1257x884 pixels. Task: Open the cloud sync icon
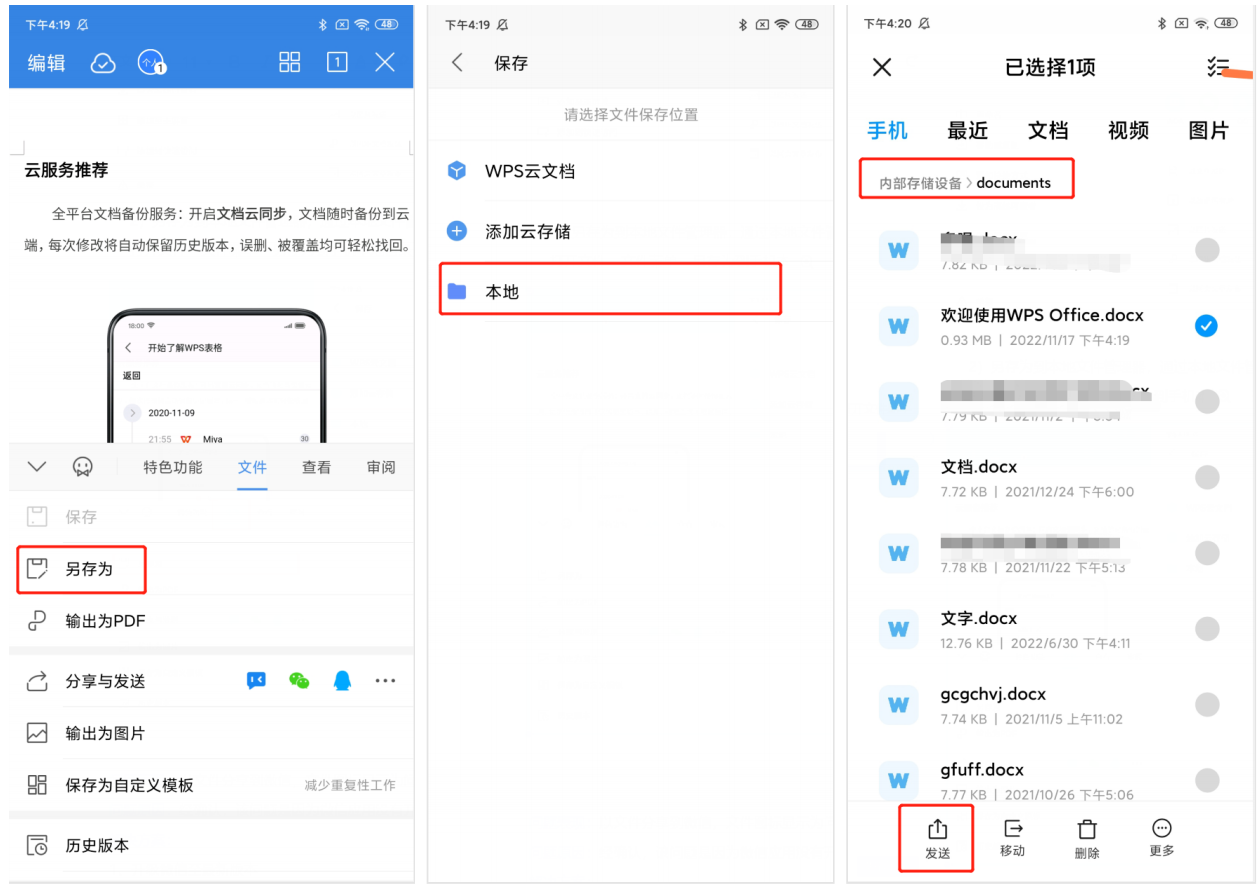tap(103, 63)
